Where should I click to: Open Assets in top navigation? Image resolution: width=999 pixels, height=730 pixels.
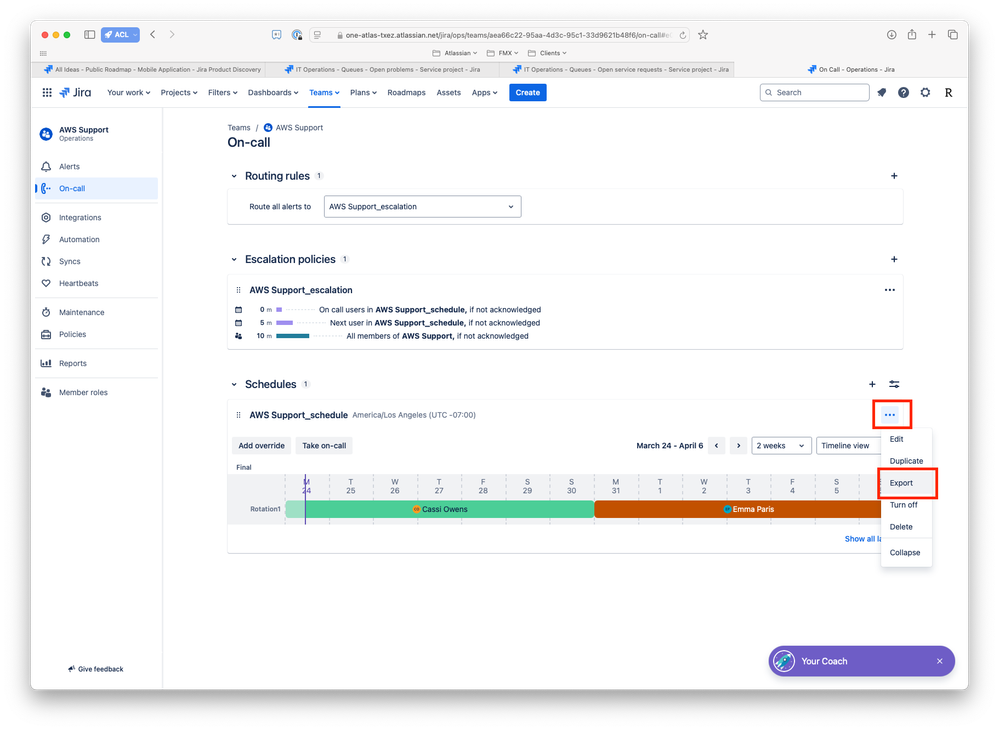click(x=449, y=92)
